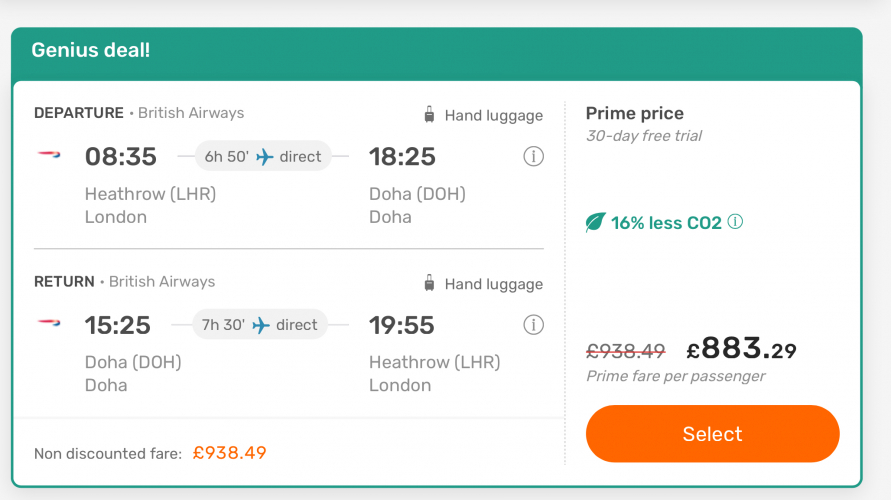Click the departure hand luggage suitcase icon
891x500 pixels.
pyautogui.click(x=430, y=115)
